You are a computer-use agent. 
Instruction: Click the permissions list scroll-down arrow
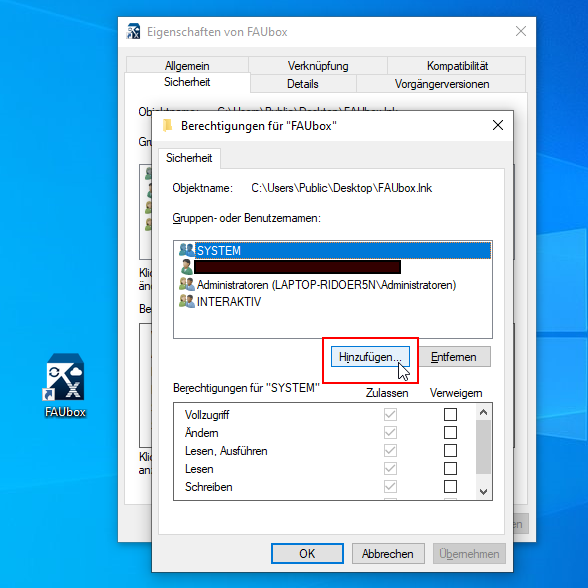click(484, 491)
